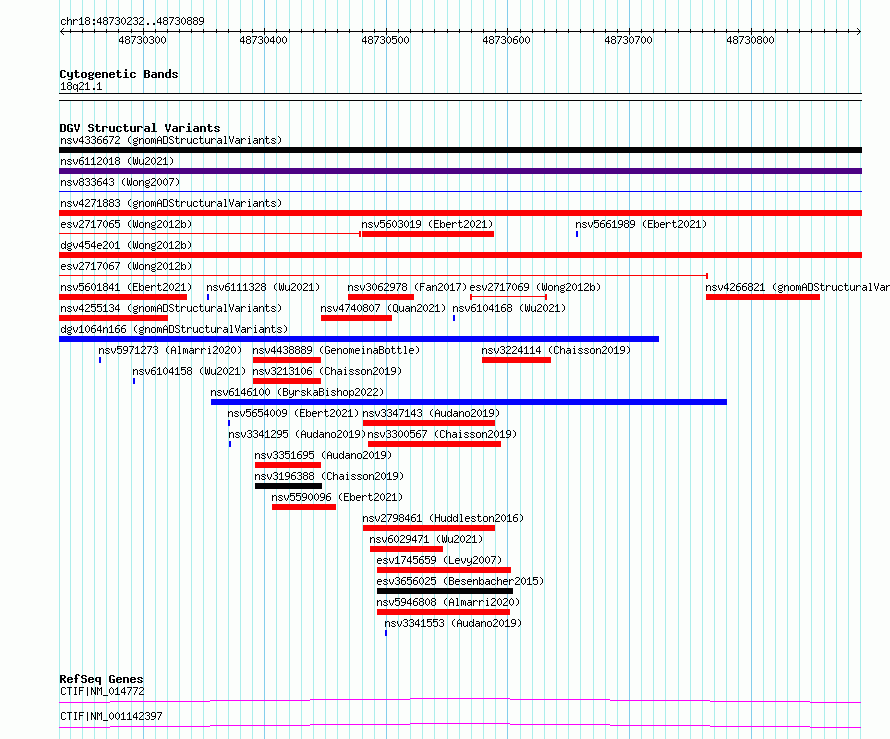Viewport: 890px width, 739px height.
Task: Click the purple nsv6112018 variant bar
Action: tap(460, 171)
